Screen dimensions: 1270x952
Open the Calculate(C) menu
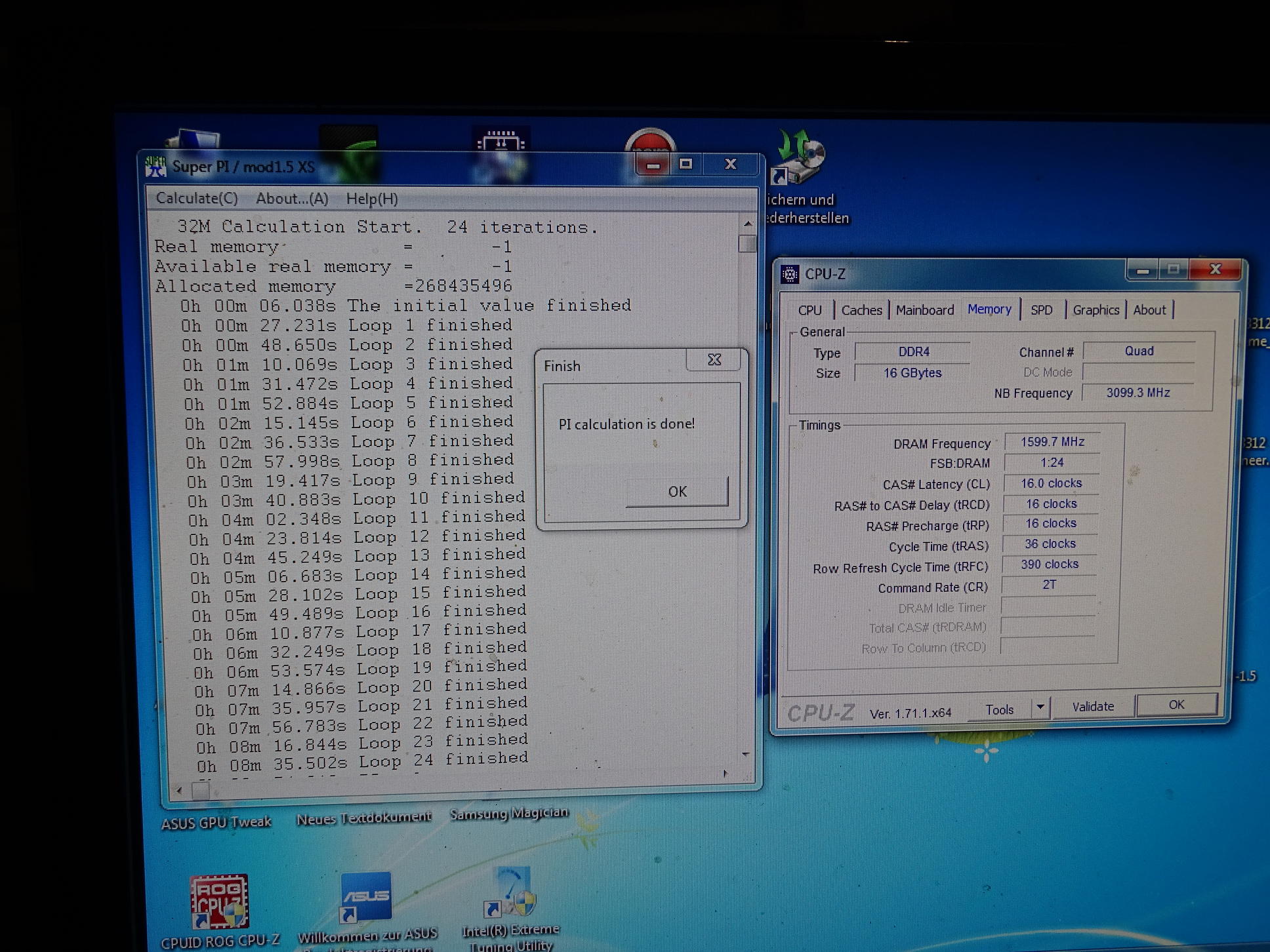[x=197, y=198]
